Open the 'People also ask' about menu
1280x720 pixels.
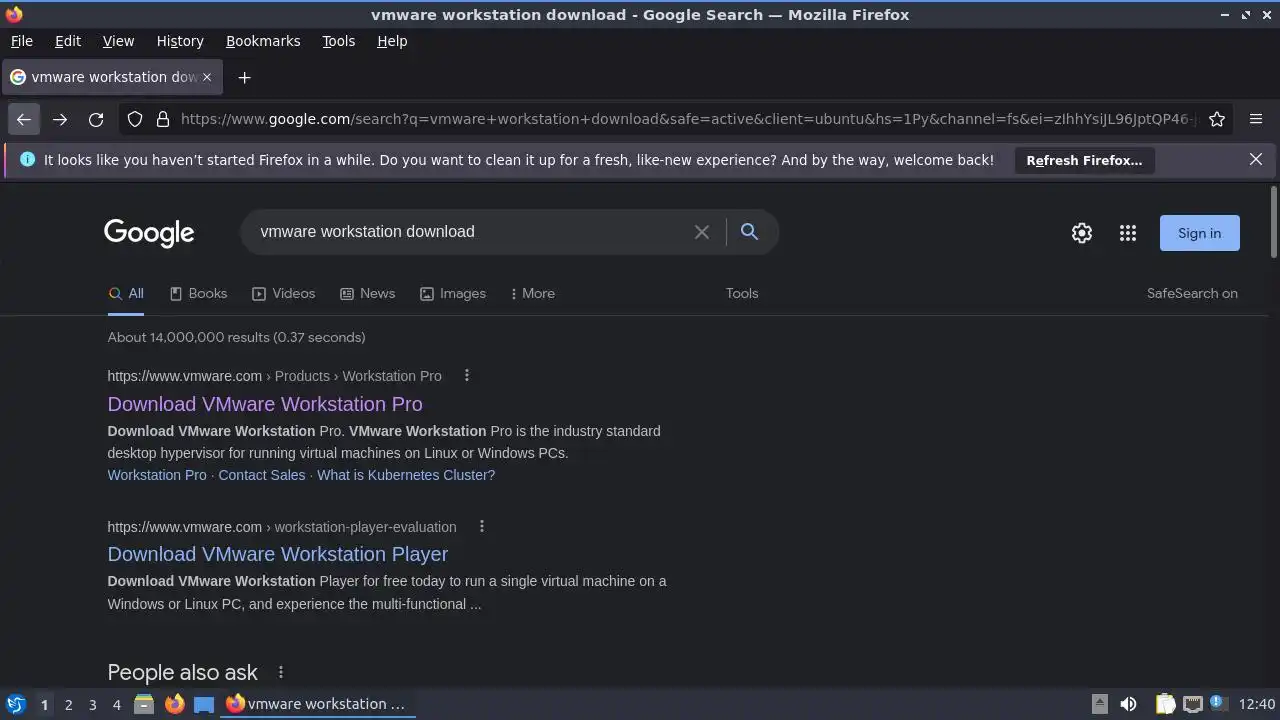[x=281, y=672]
